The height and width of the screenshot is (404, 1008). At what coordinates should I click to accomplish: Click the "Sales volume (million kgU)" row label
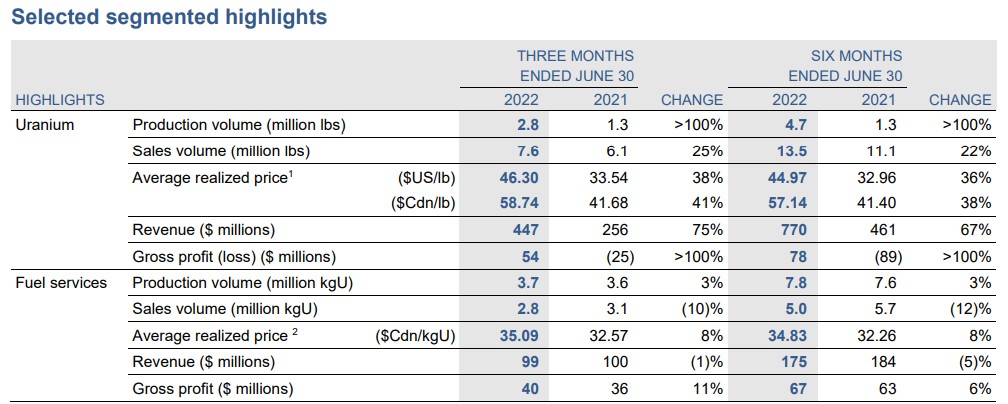pos(222,308)
